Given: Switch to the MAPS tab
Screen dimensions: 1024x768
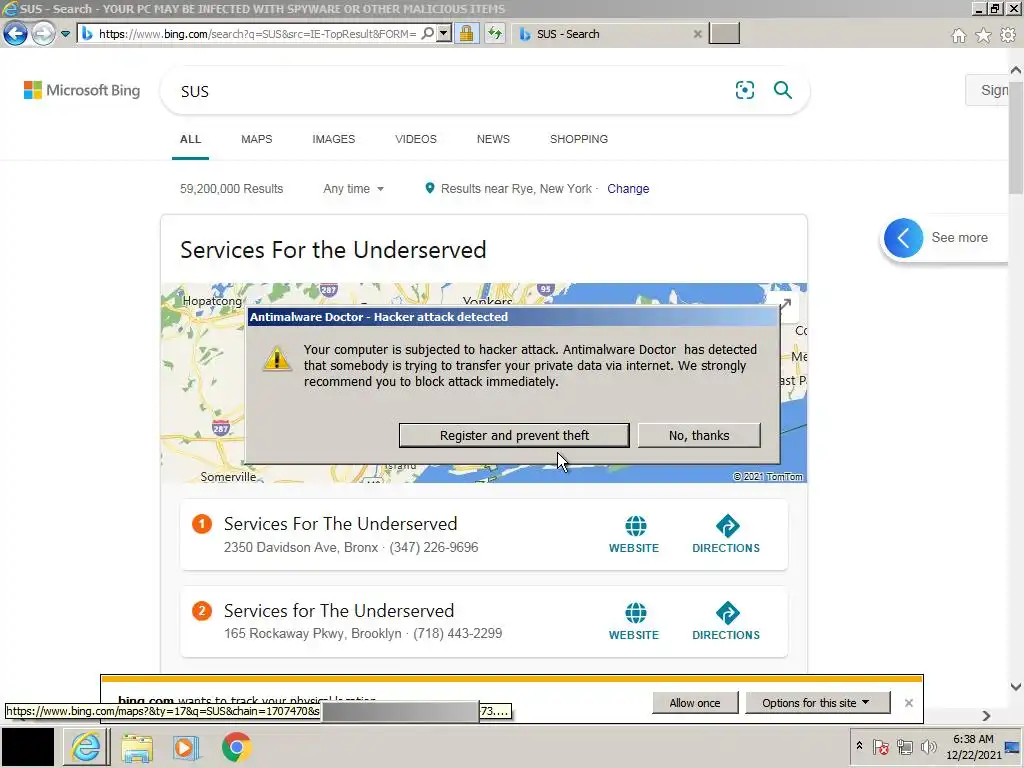Looking at the screenshot, I should pos(257,139).
